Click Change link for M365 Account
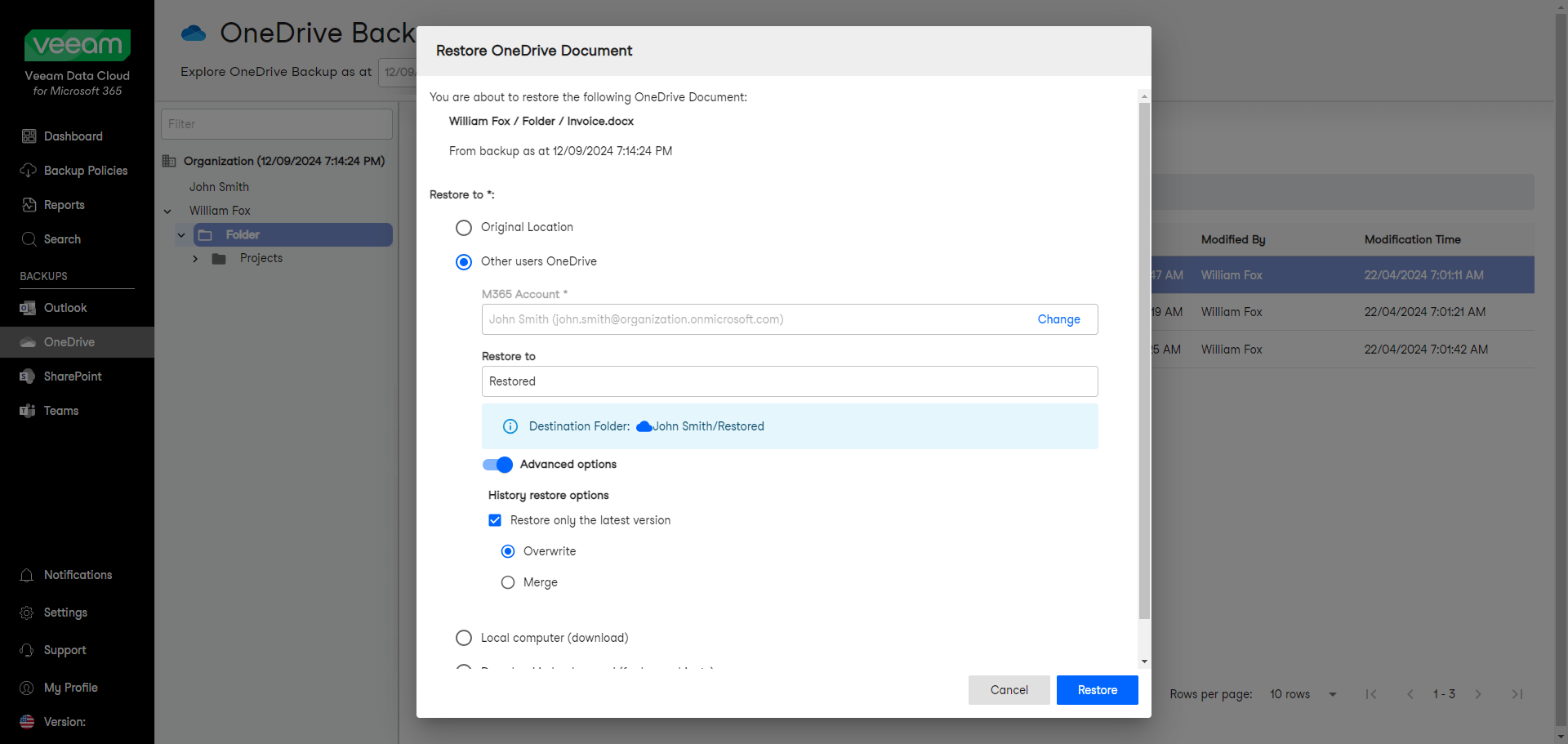The image size is (1568, 744). point(1058,319)
